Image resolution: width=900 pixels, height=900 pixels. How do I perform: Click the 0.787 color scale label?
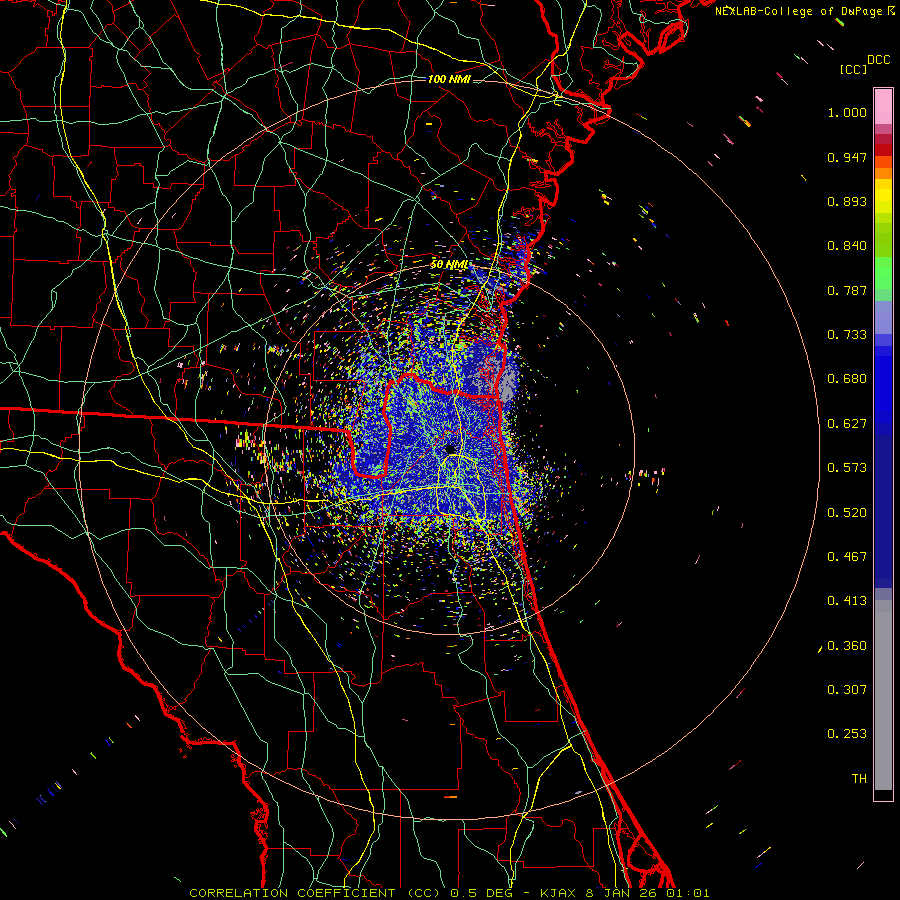point(847,290)
